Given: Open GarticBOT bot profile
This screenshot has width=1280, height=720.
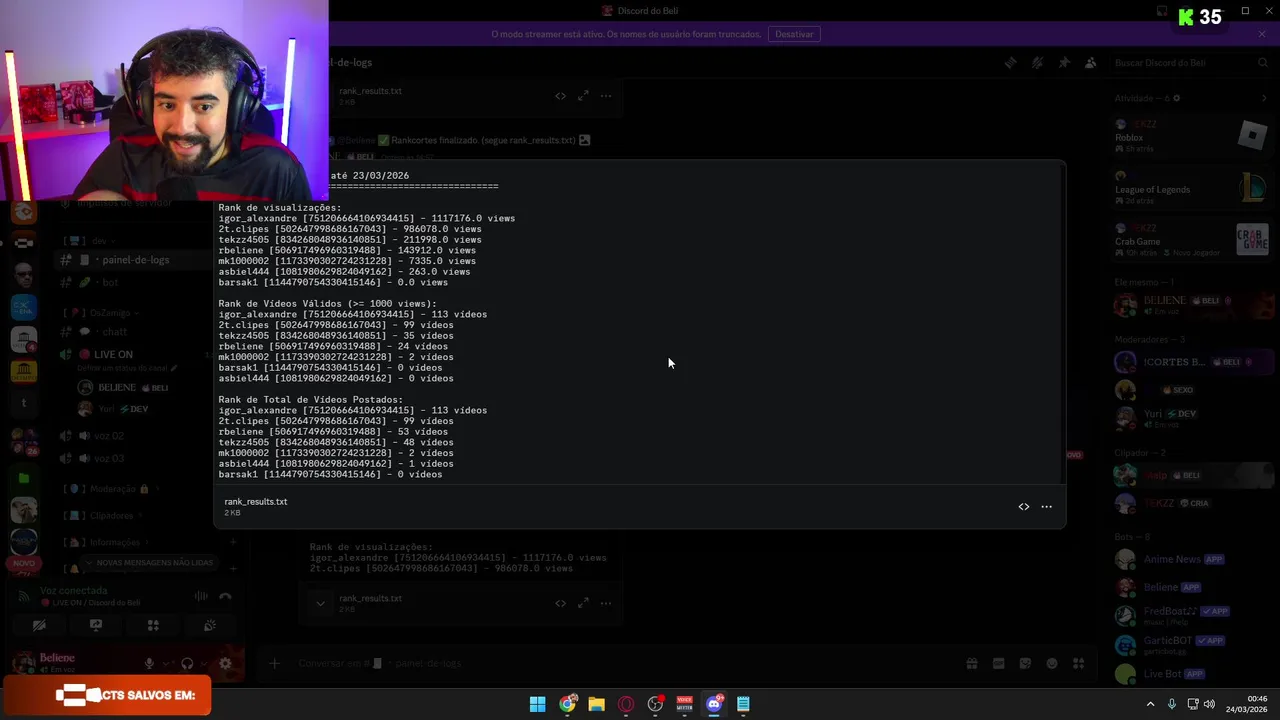Looking at the screenshot, I should 1192,645.
